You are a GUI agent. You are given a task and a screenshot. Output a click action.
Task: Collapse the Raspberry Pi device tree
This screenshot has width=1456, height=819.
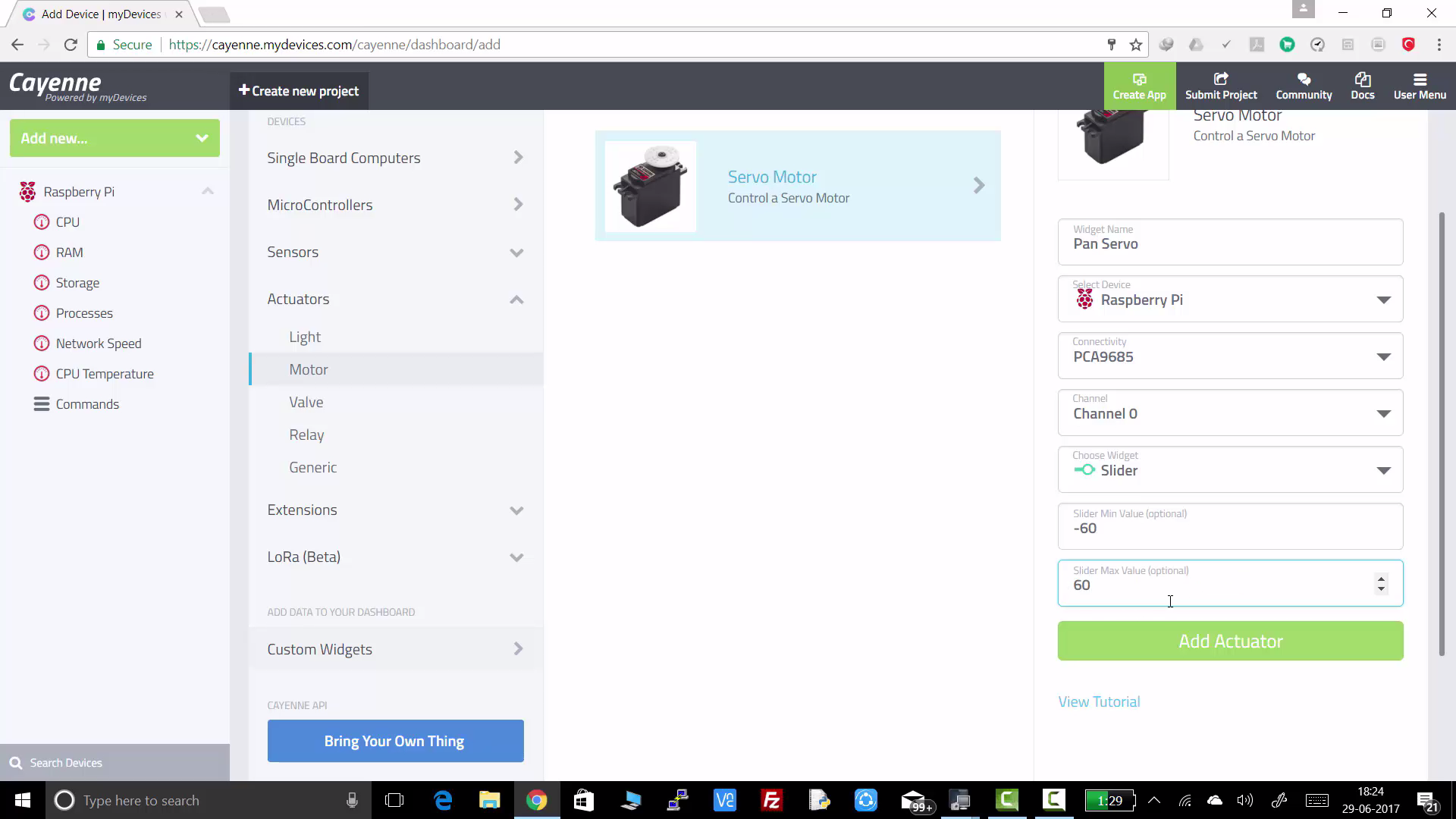[207, 192]
